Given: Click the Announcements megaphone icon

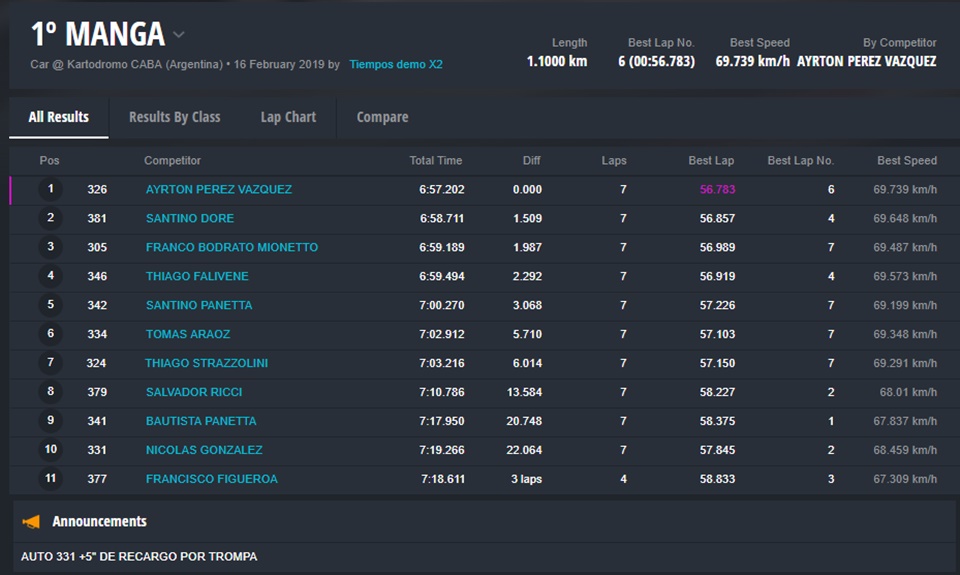Looking at the screenshot, I should click(x=32, y=521).
